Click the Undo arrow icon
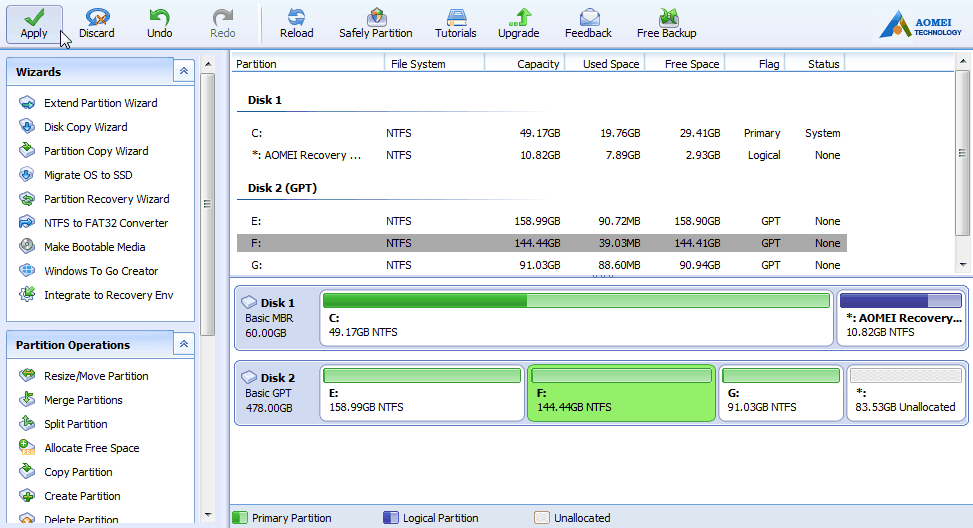This screenshot has width=973, height=528. click(159, 17)
